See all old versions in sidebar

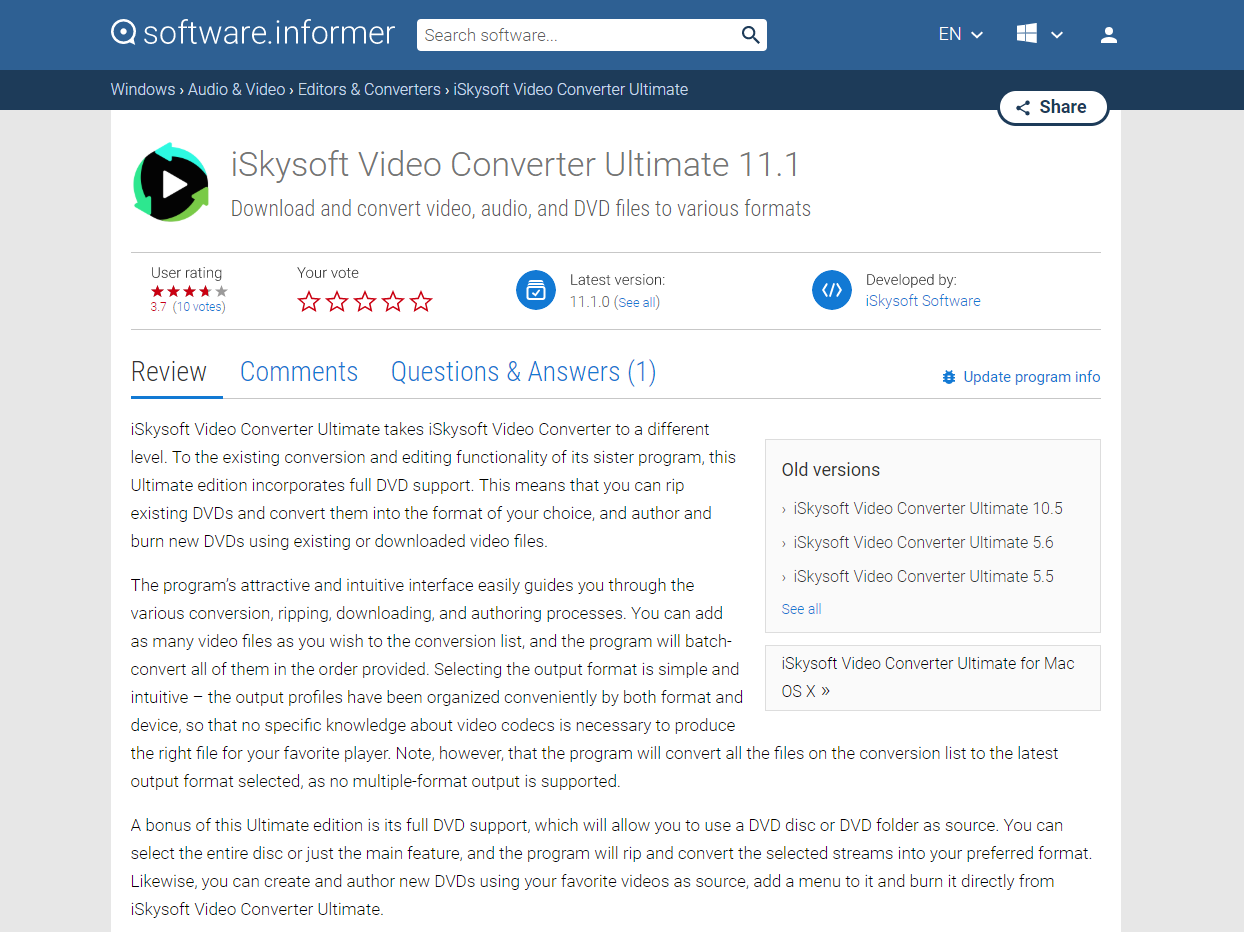click(x=801, y=609)
